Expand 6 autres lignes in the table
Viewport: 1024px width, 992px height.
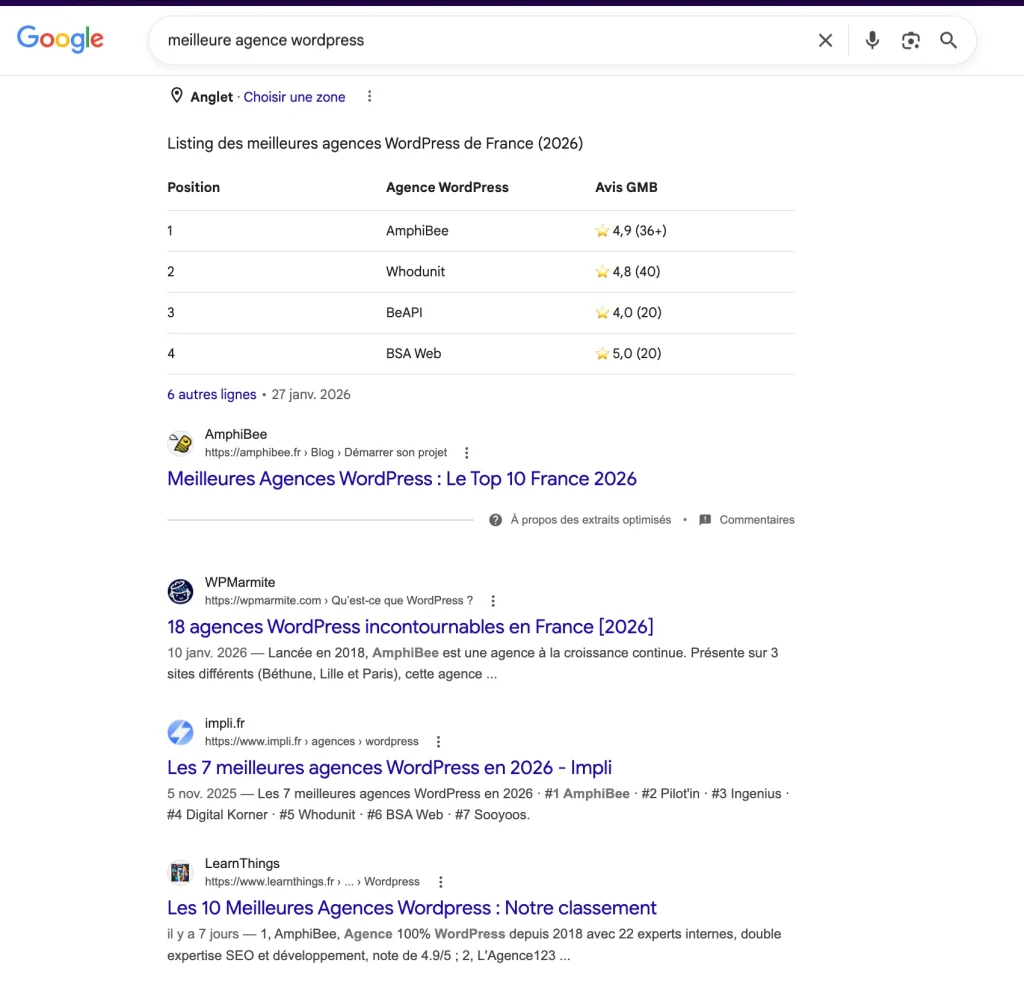[212, 394]
